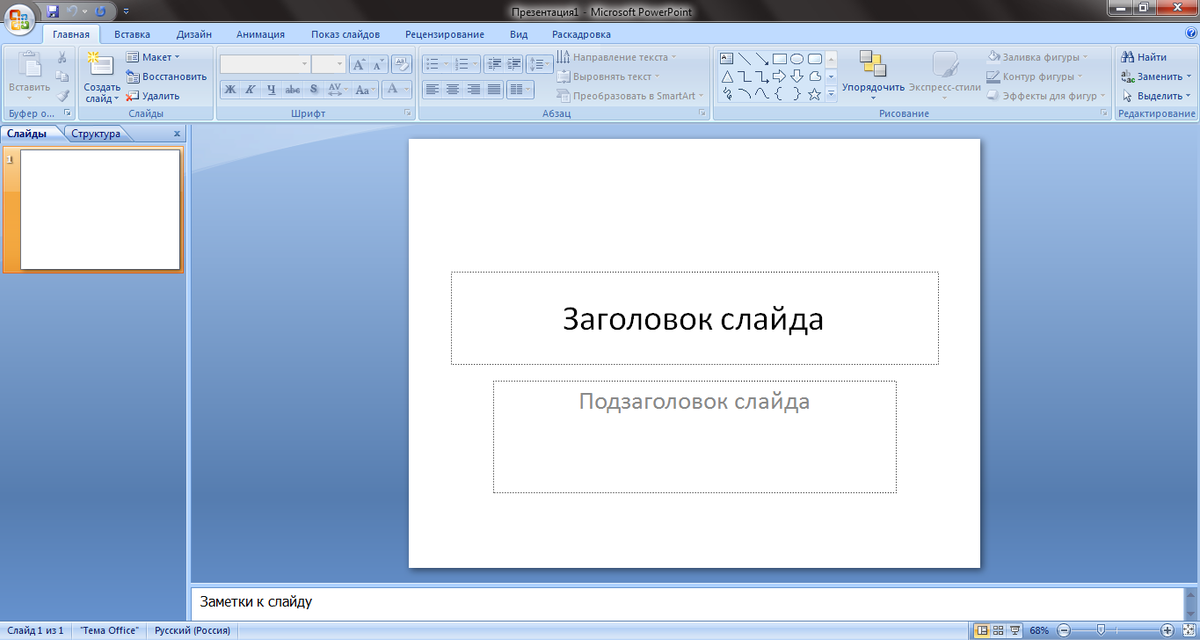1200x640 pixels.
Task: Toggle bold formatting (Ж) in Шрифт group
Action: tap(230, 89)
